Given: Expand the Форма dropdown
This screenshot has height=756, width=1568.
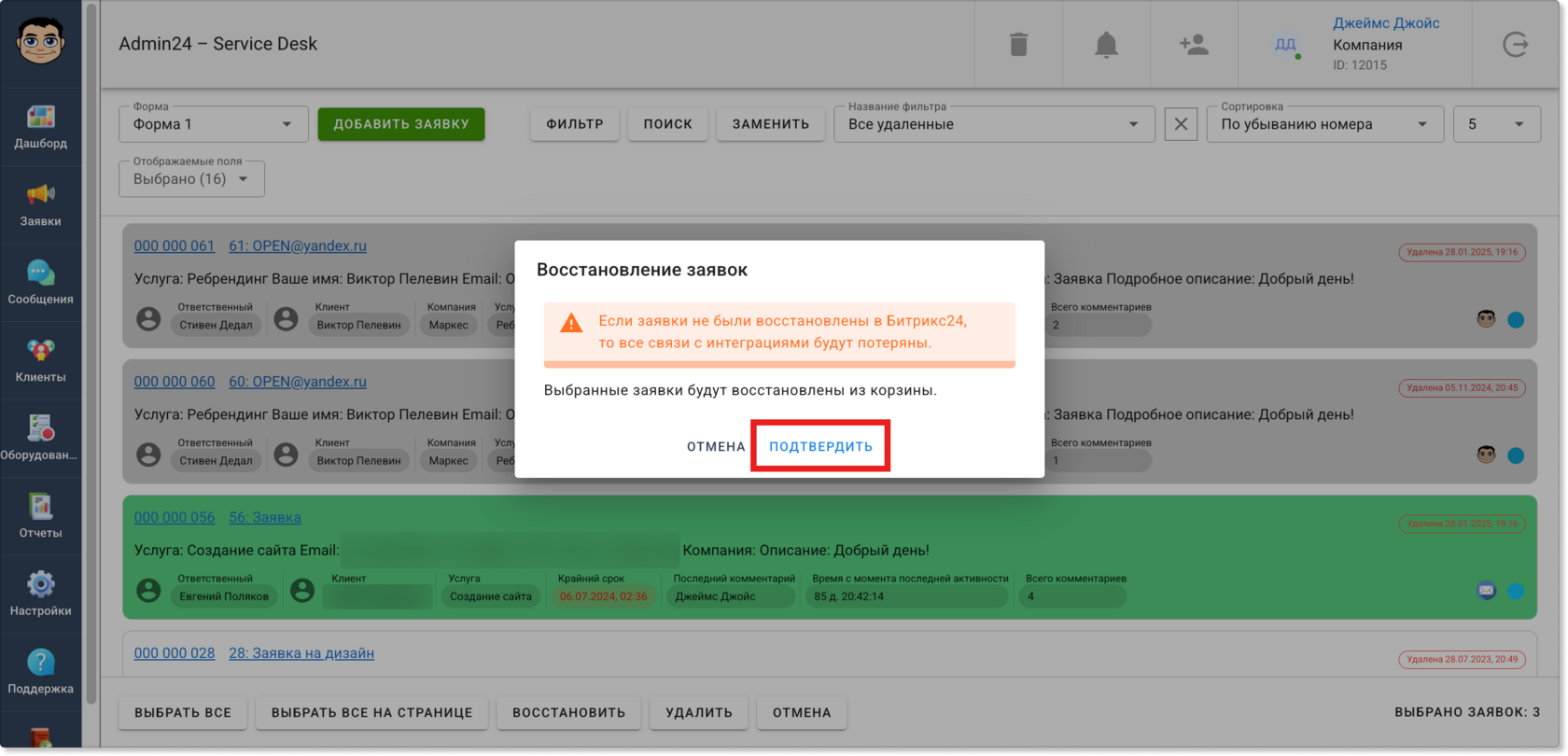Looking at the screenshot, I should pos(214,124).
